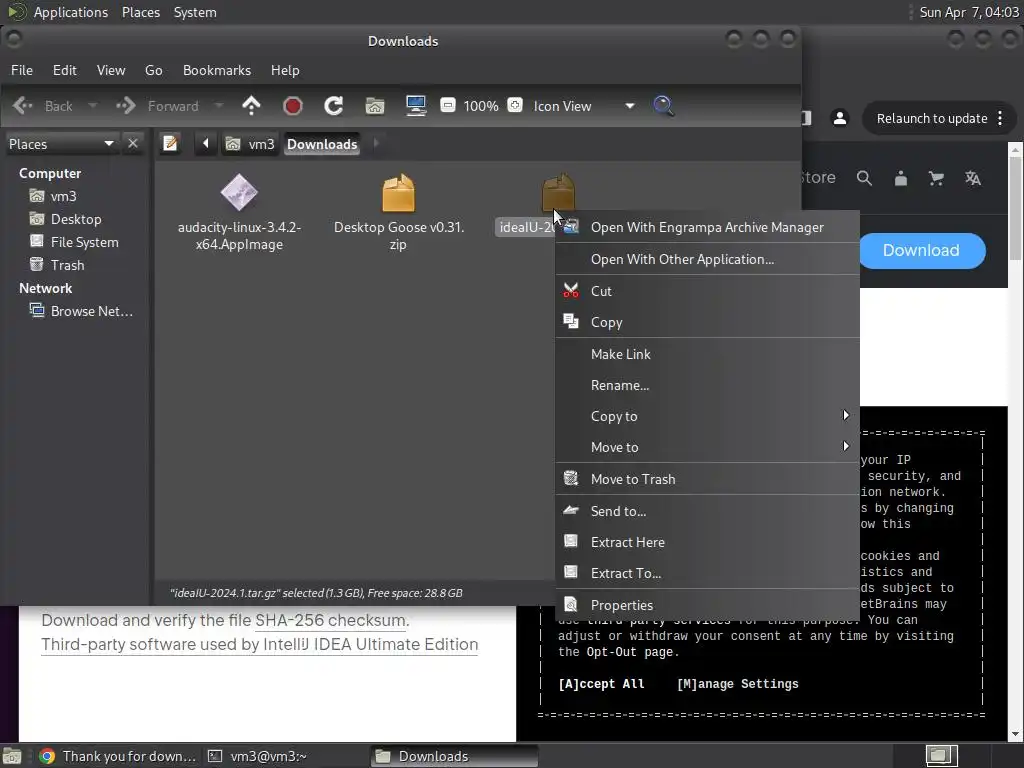1024x768 pixels.
Task: Choose Make Link in context menu
Action: coord(707,354)
